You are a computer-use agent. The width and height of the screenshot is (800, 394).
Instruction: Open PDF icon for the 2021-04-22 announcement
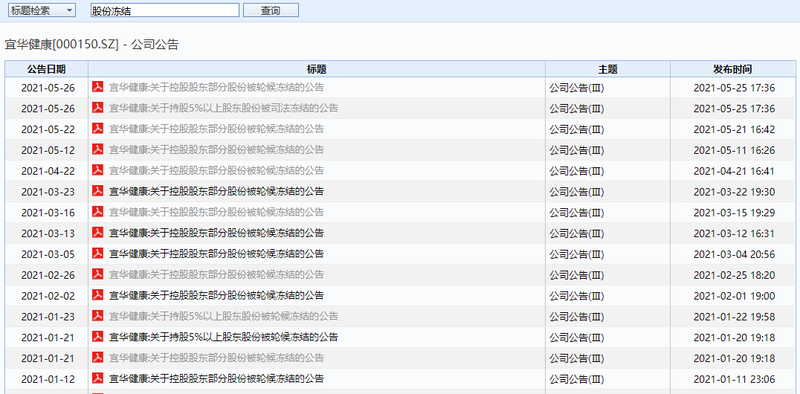(97, 170)
